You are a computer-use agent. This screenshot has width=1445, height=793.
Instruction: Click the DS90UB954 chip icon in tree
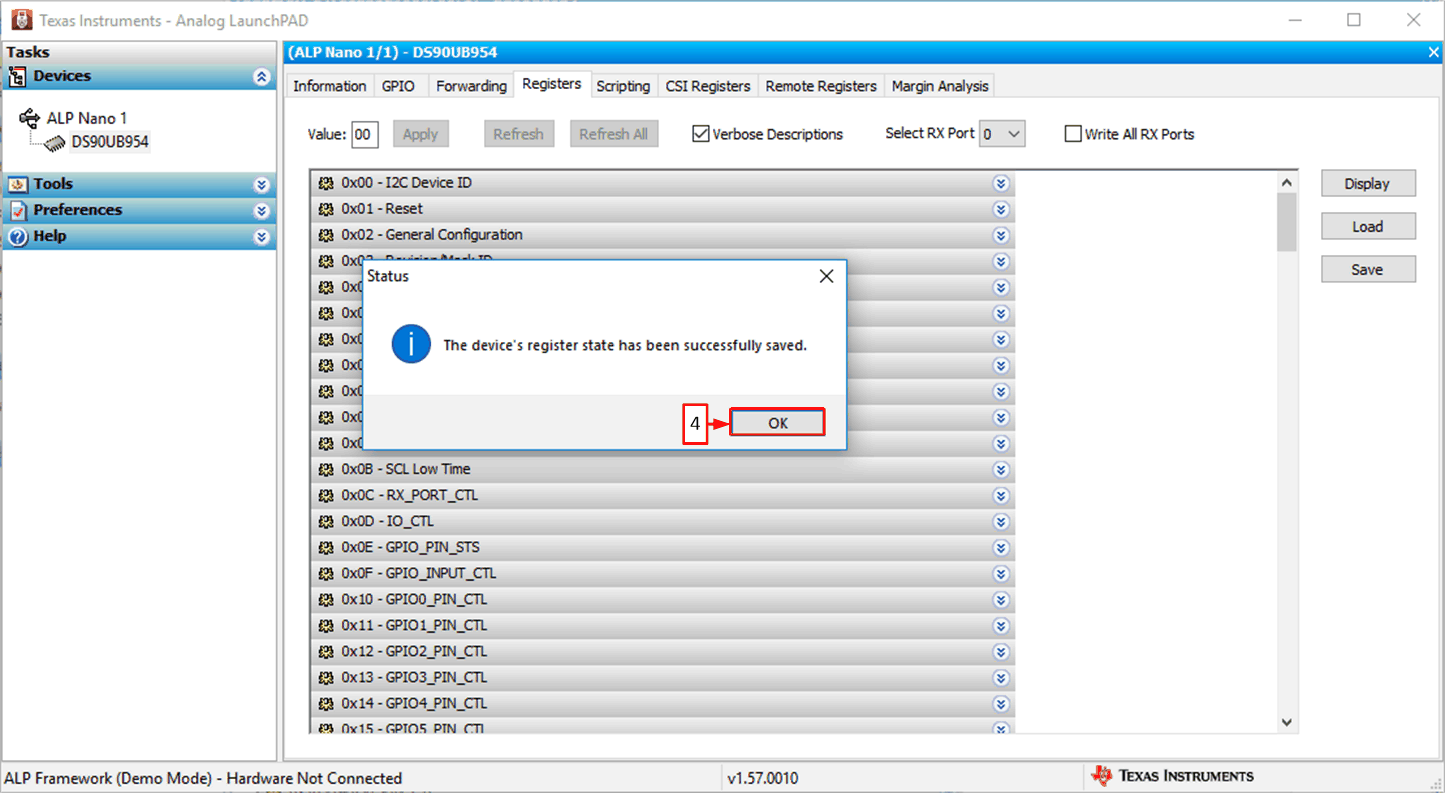tap(55, 143)
